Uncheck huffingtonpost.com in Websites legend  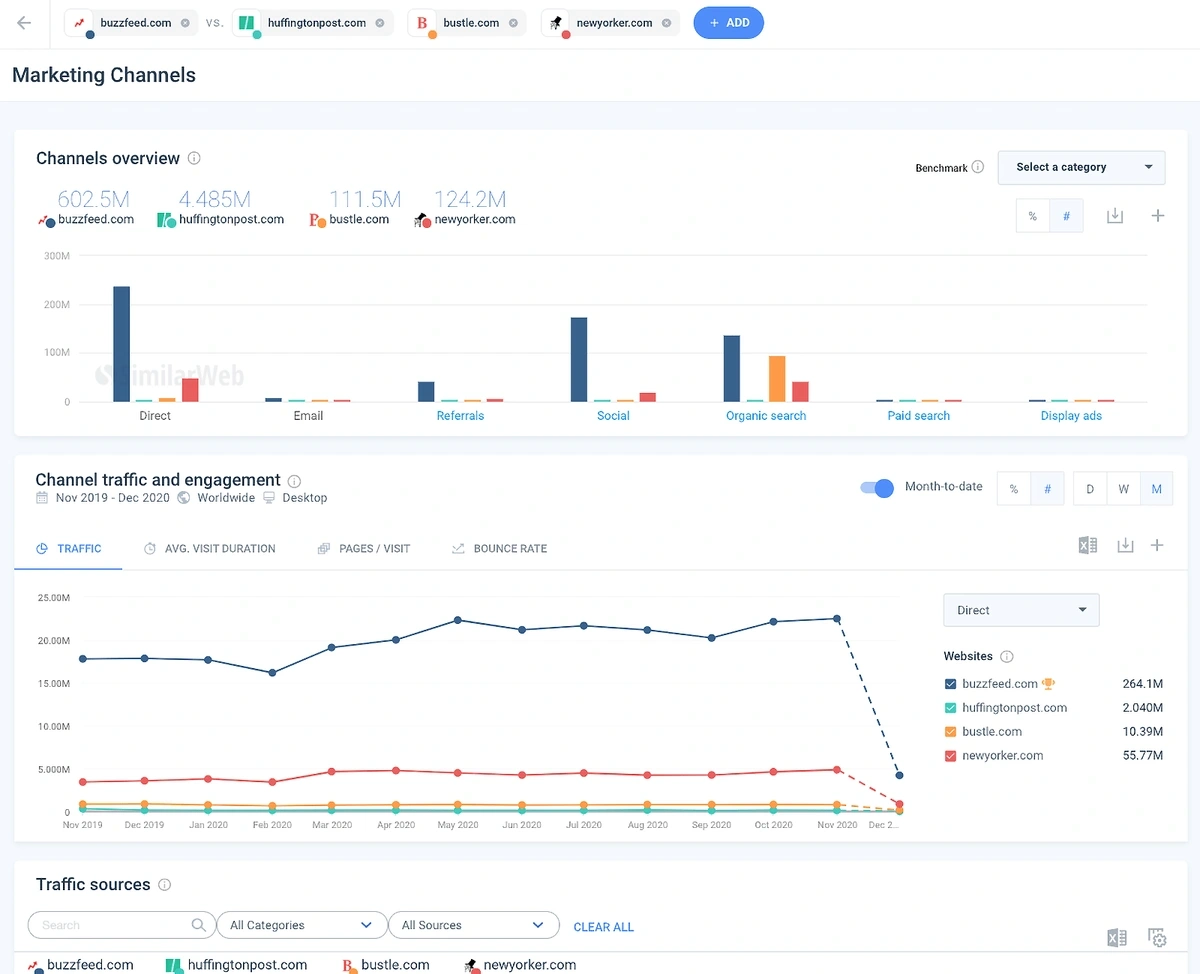point(951,708)
